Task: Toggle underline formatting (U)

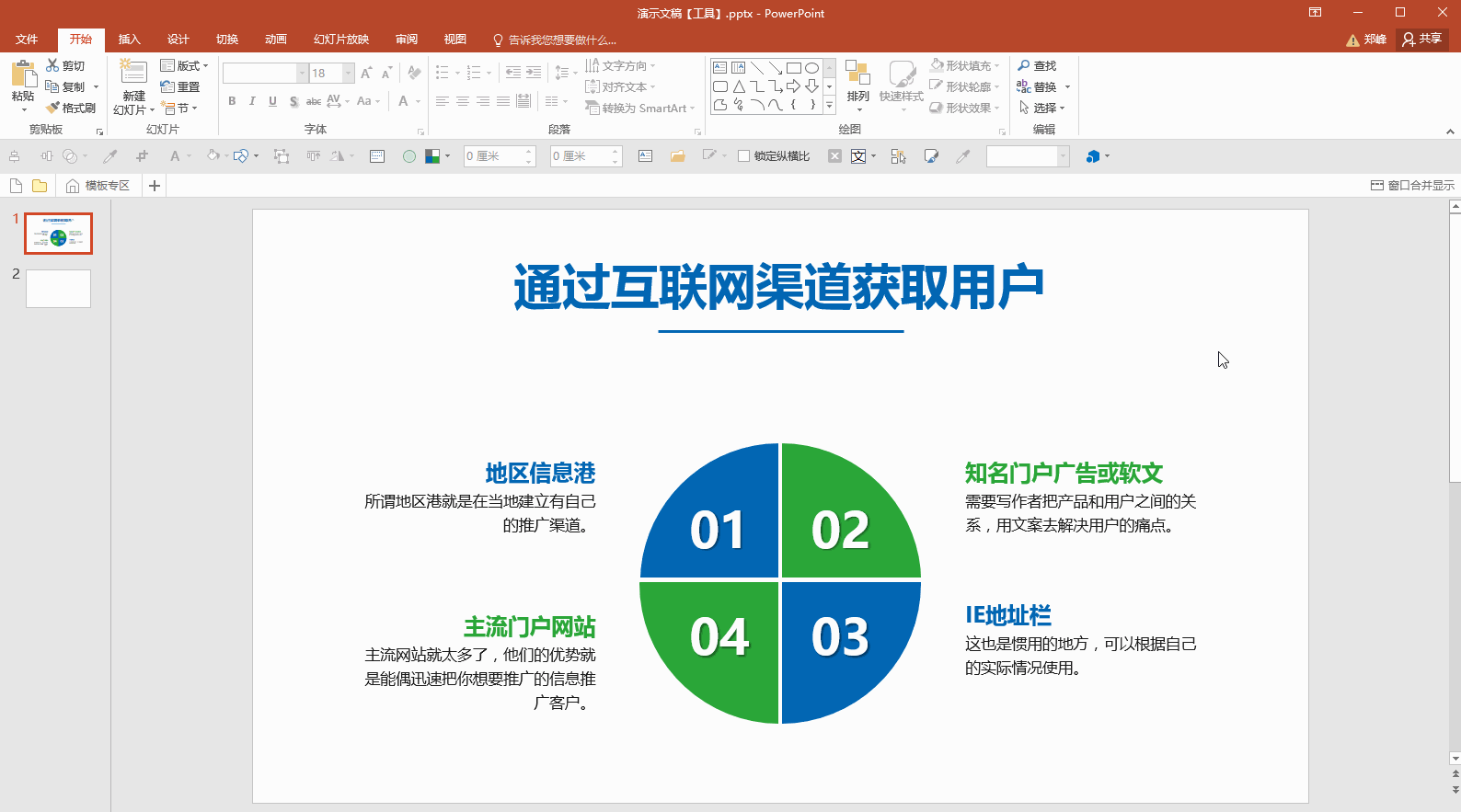Action: [x=272, y=101]
